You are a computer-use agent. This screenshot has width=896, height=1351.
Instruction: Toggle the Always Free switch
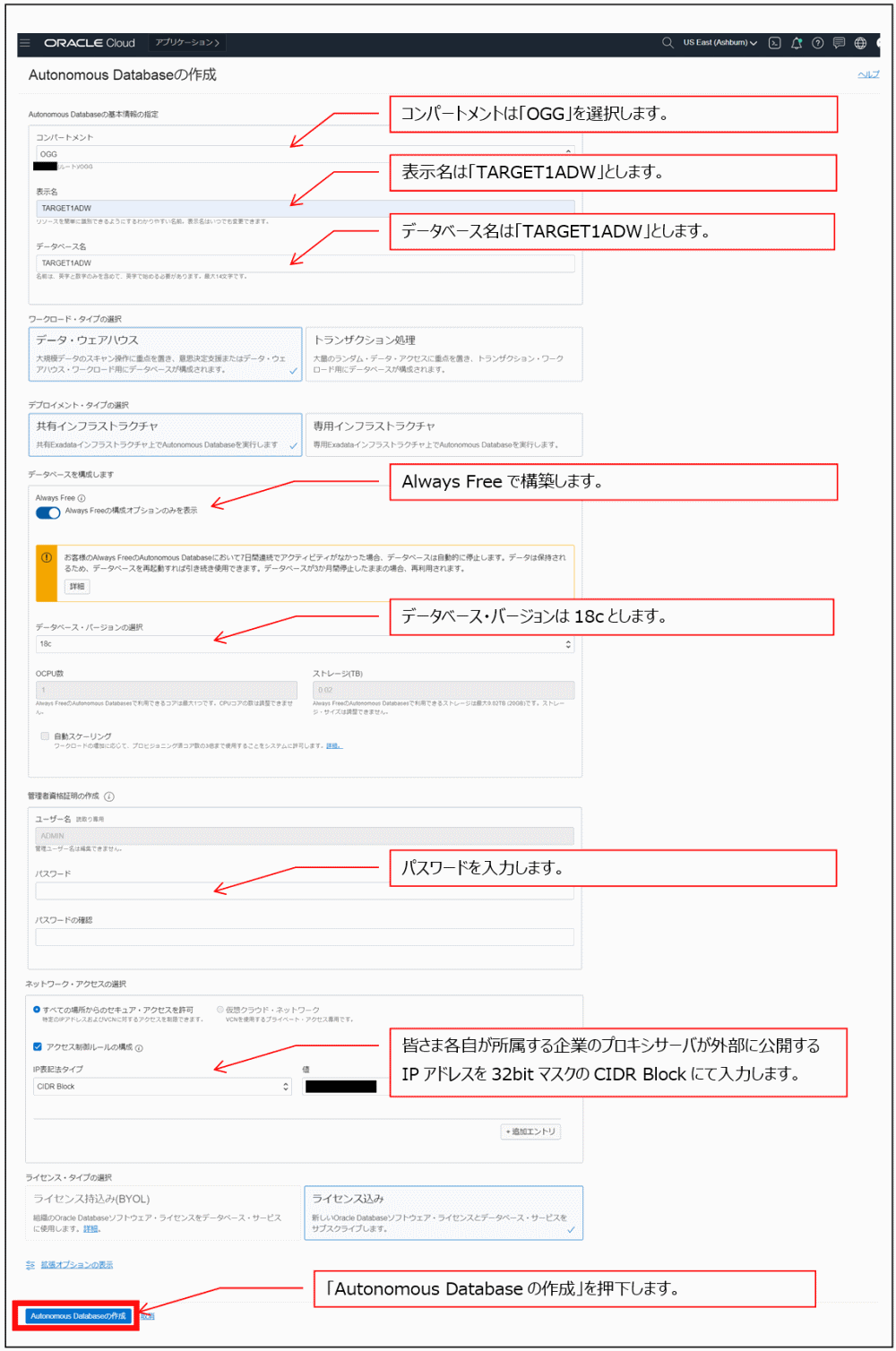47,512
